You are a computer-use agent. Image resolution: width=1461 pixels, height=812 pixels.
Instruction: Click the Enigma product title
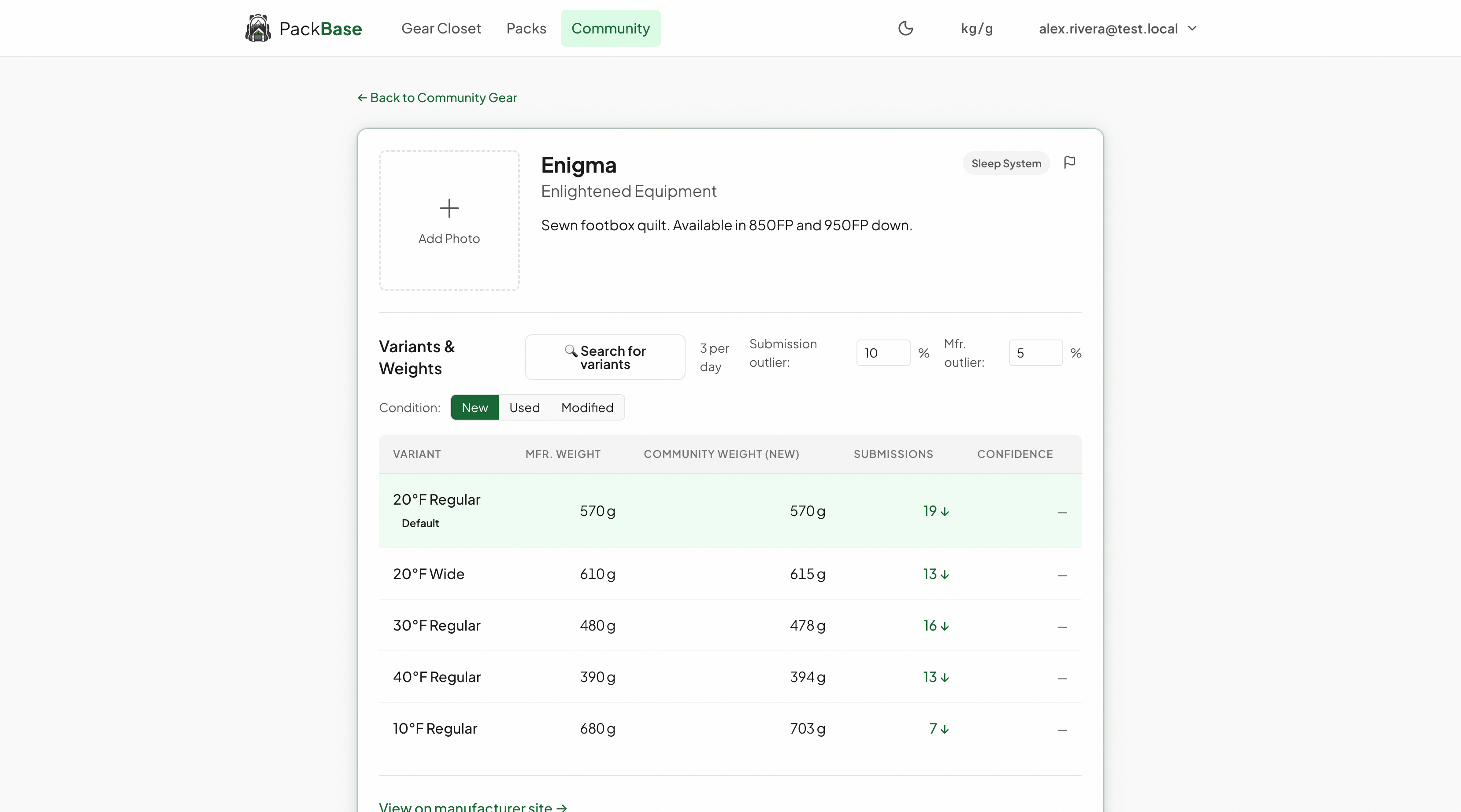(x=578, y=165)
